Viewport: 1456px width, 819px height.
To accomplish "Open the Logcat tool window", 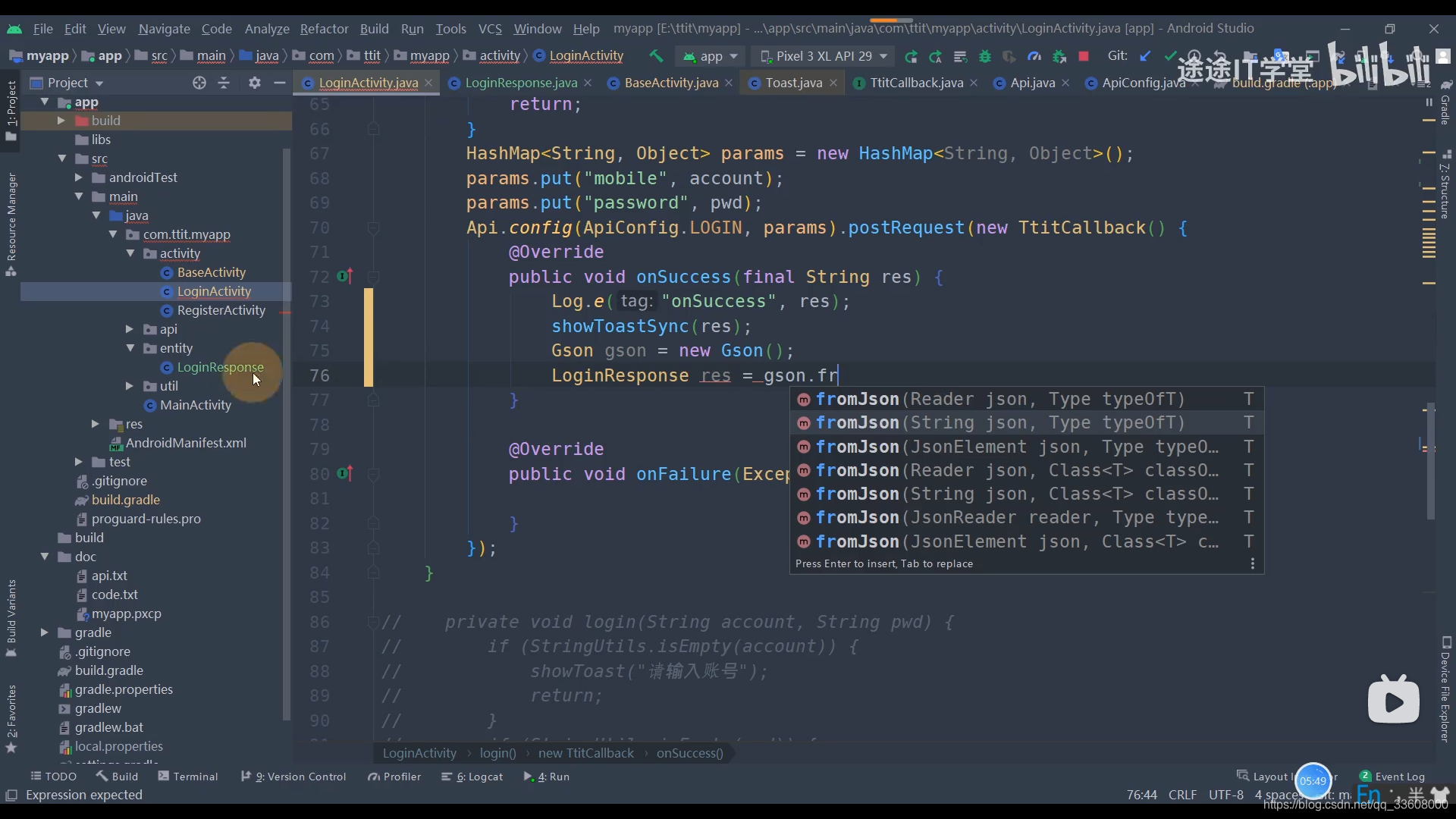I will click(x=472, y=777).
